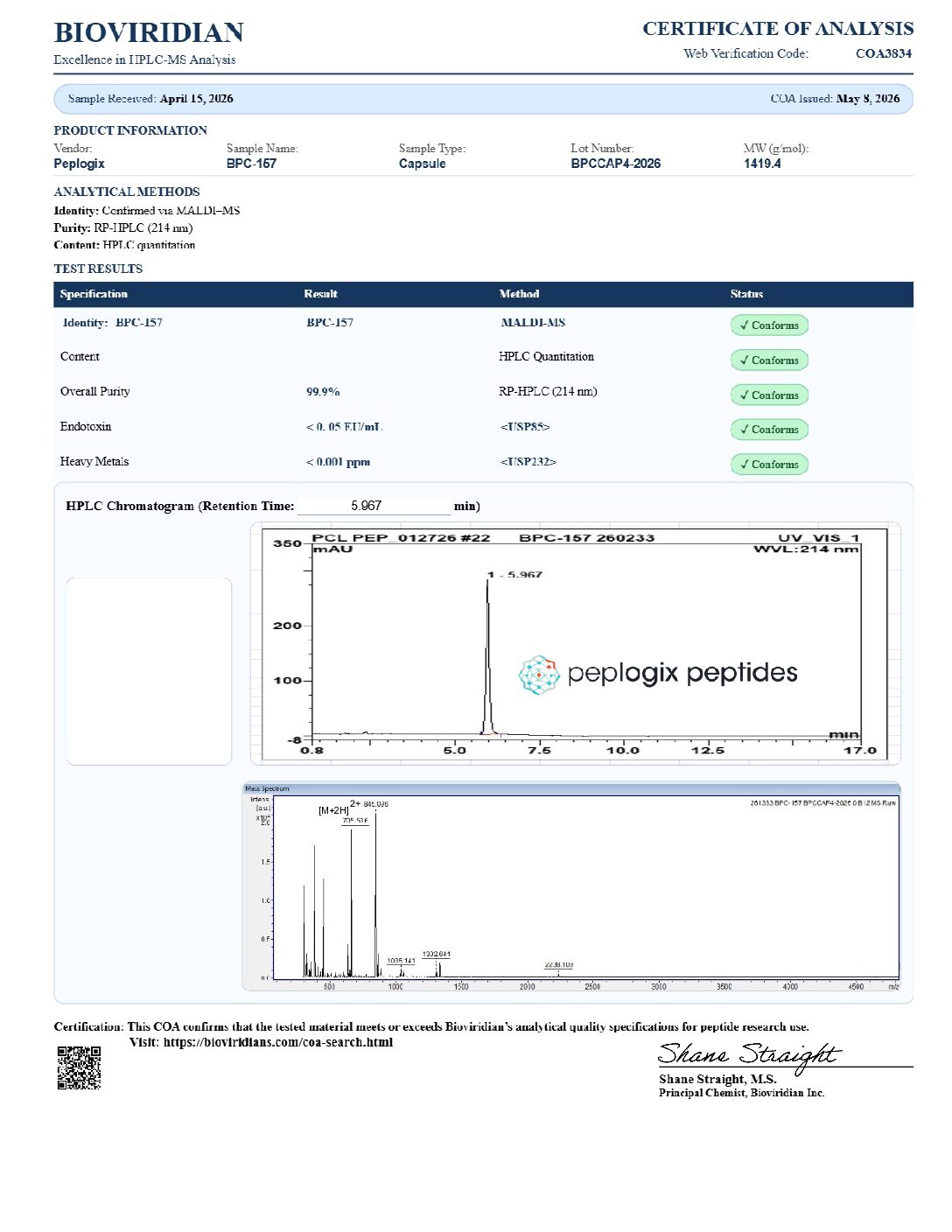This screenshot has width=952, height=1232.
Task: Select the vendor name Peplogix
Action: [79, 164]
